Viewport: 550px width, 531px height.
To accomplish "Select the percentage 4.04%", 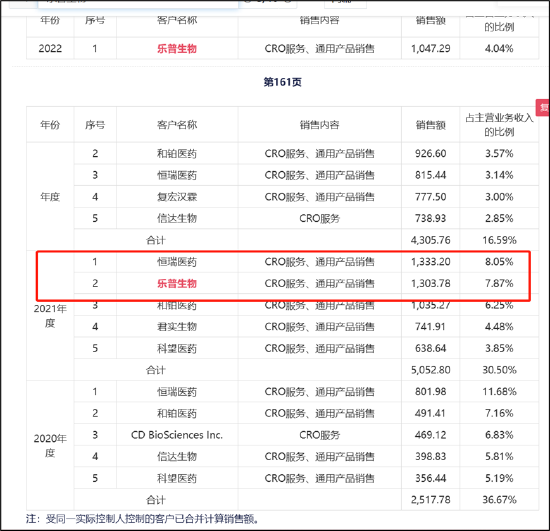I will coord(499,48).
